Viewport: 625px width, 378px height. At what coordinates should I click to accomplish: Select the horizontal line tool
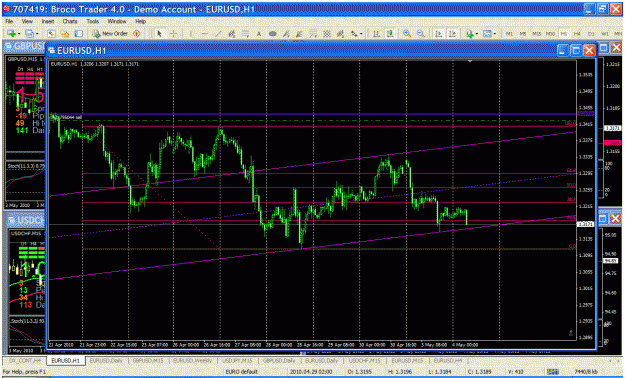click(204, 34)
